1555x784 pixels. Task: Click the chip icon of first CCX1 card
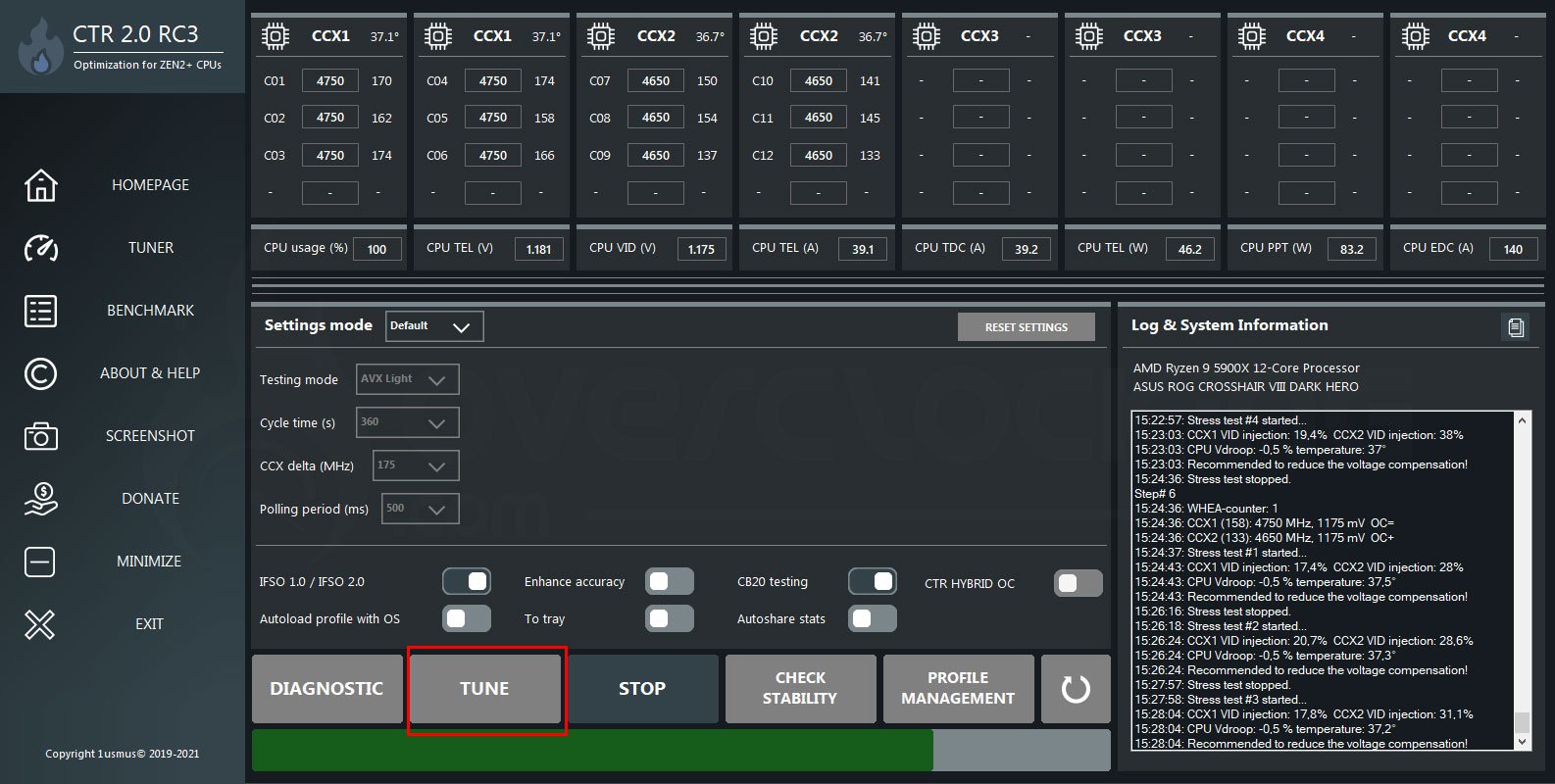click(x=276, y=37)
